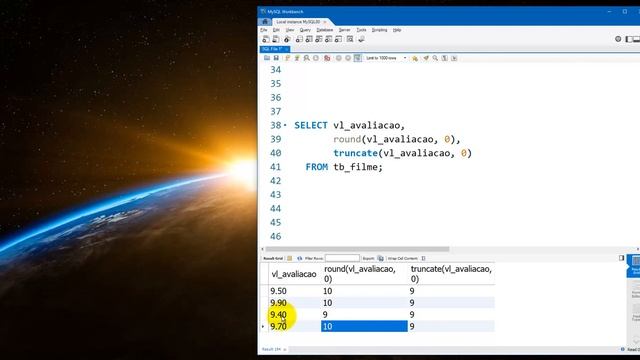This screenshot has width=640, height=360.
Task: Click the Create new table icon
Action: tap(309, 39)
